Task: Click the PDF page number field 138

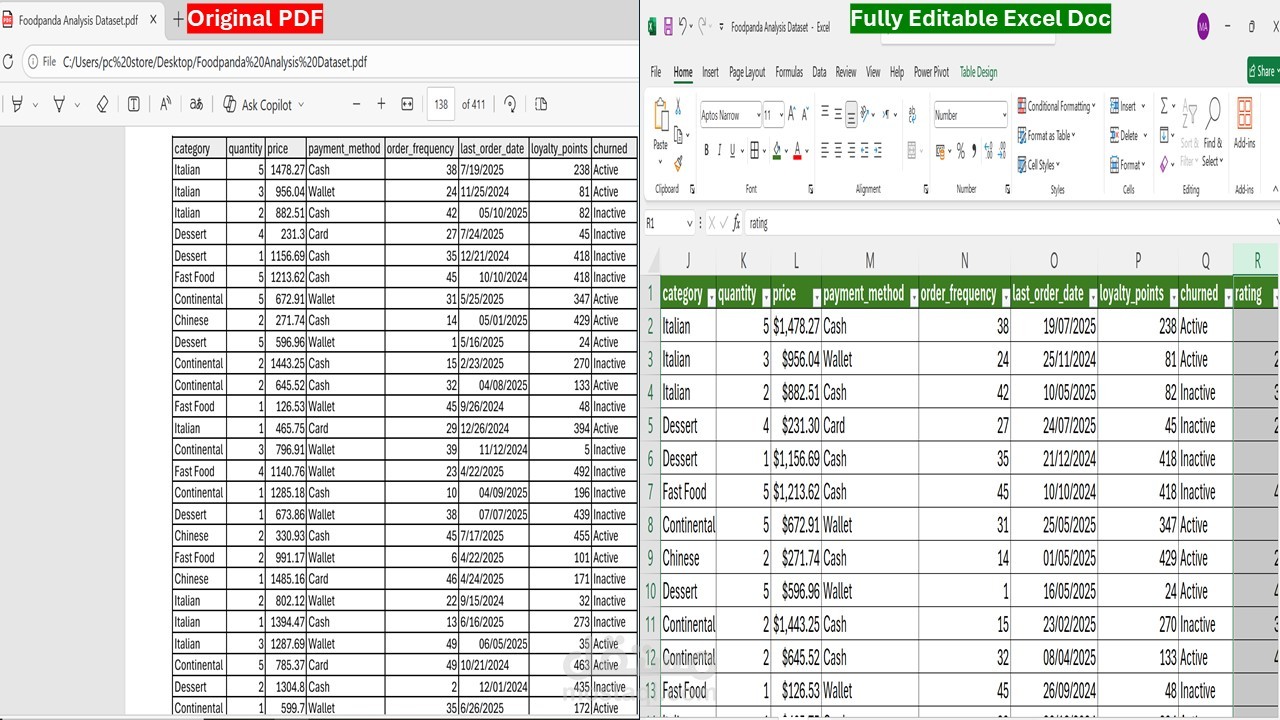Action: coord(440,104)
